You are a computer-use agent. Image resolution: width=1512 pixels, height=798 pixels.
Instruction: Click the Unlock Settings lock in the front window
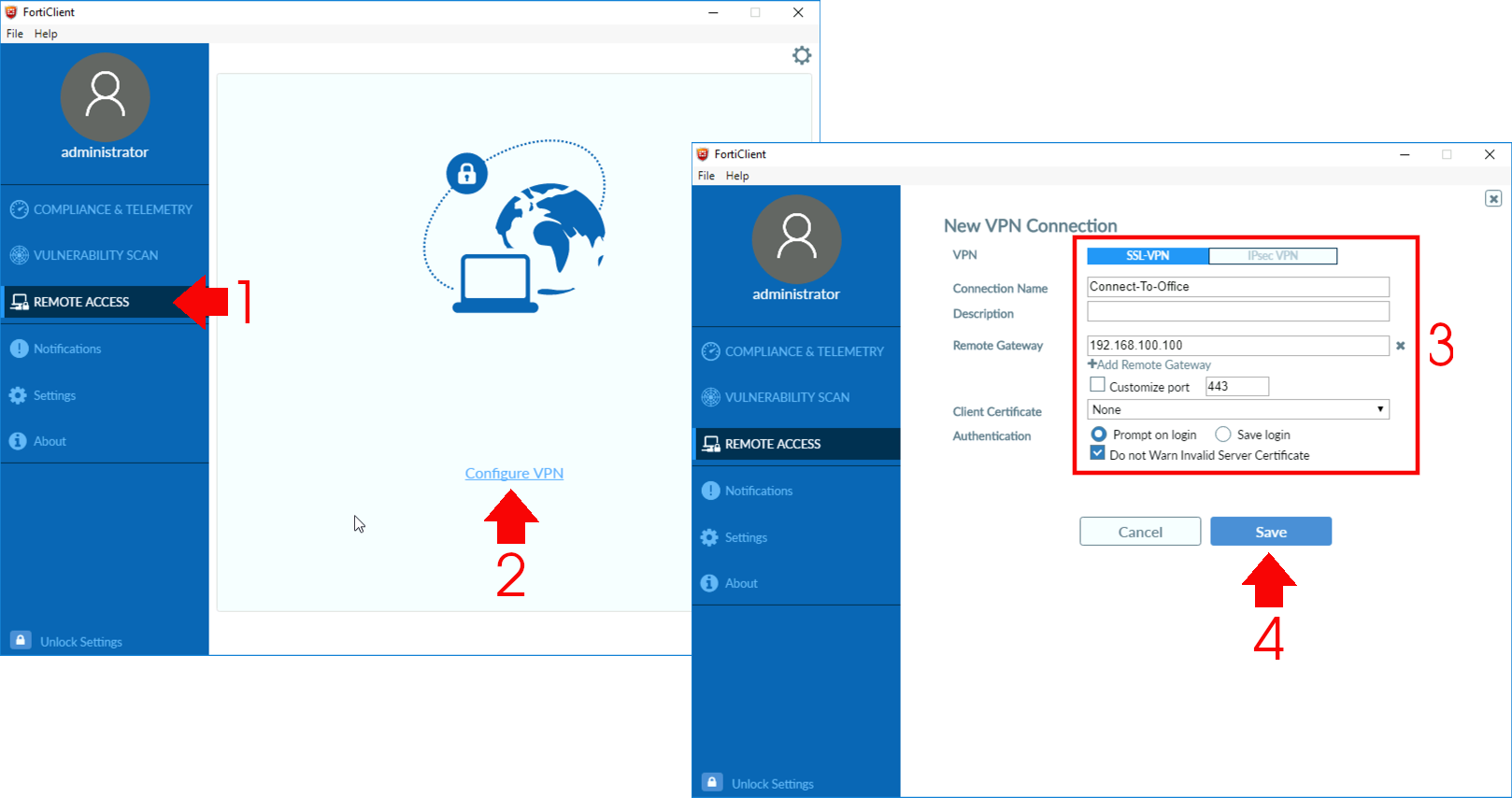coord(712,782)
